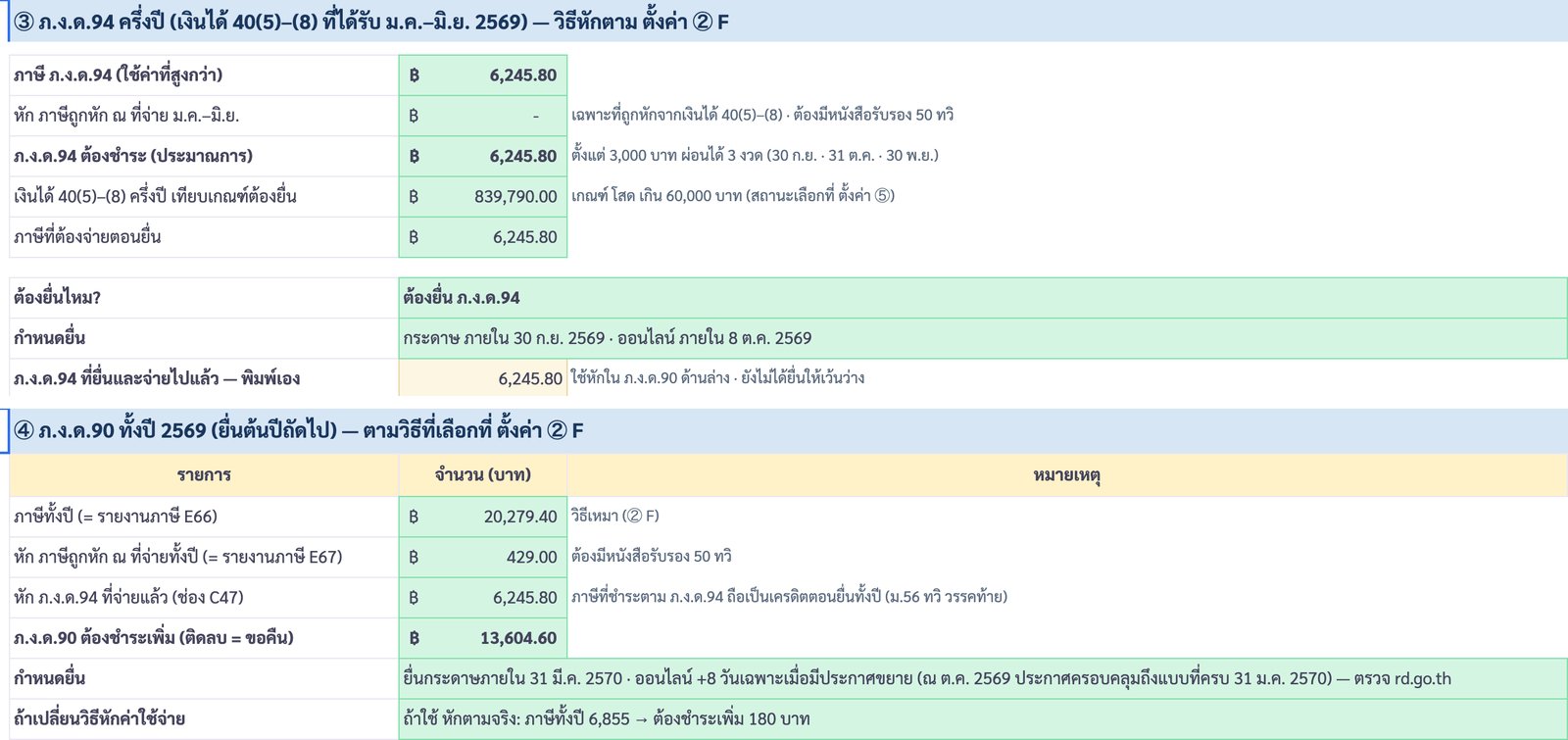Image resolution: width=1568 pixels, height=740 pixels.
Task: Click the ถ้าใช้ หักตามจริง: ภาษีทั้งปี 6,855 cell
Action: click(x=983, y=718)
